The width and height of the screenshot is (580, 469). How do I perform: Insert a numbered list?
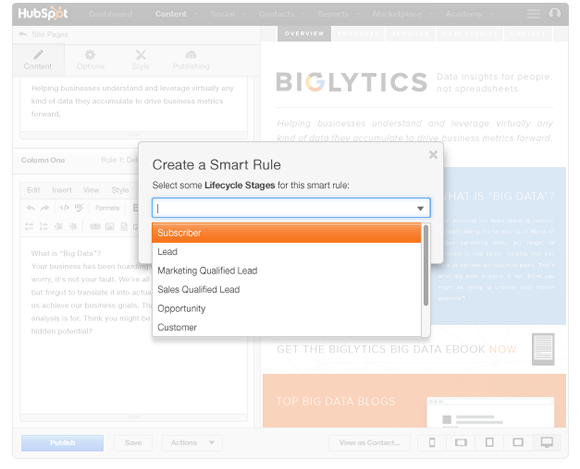(x=44, y=226)
